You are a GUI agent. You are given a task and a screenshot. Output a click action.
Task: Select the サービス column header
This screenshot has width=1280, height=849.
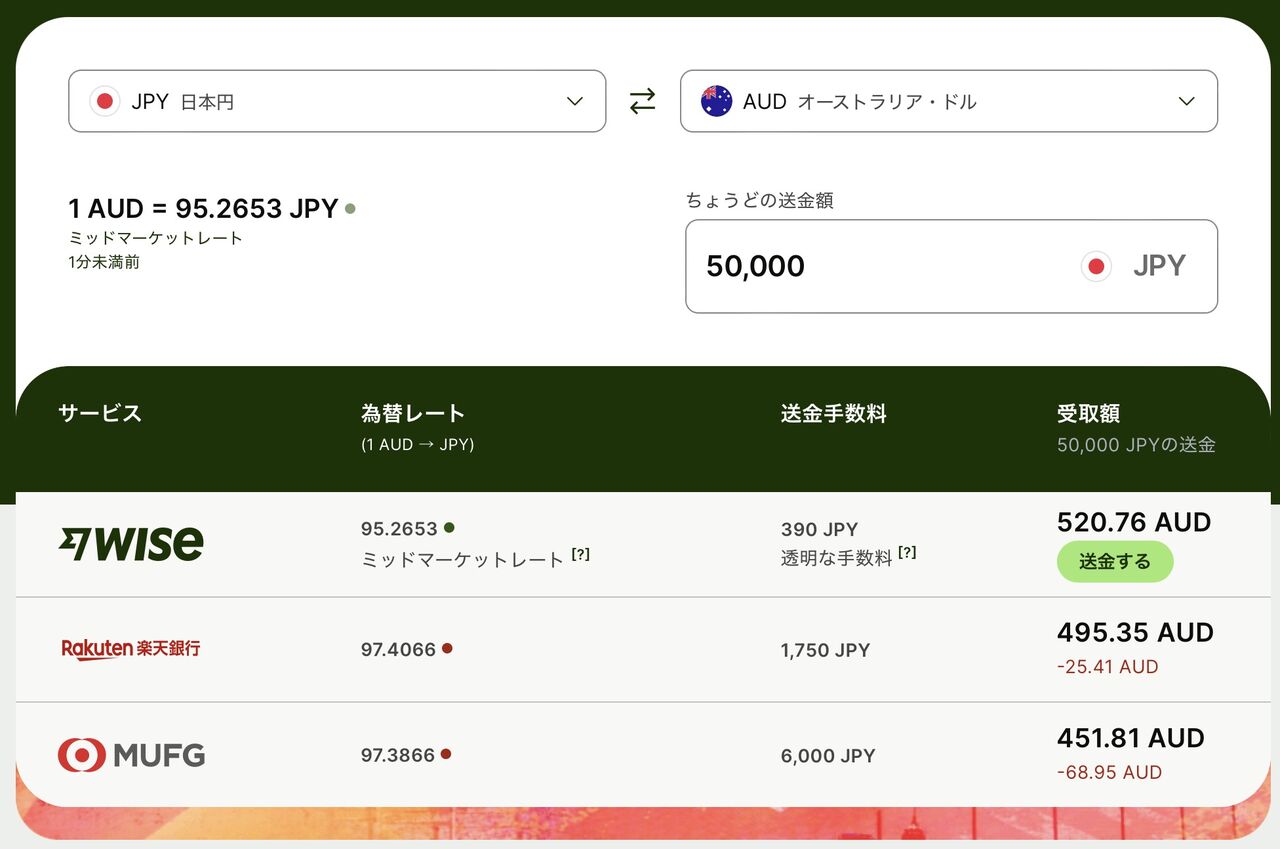pyautogui.click(x=99, y=413)
